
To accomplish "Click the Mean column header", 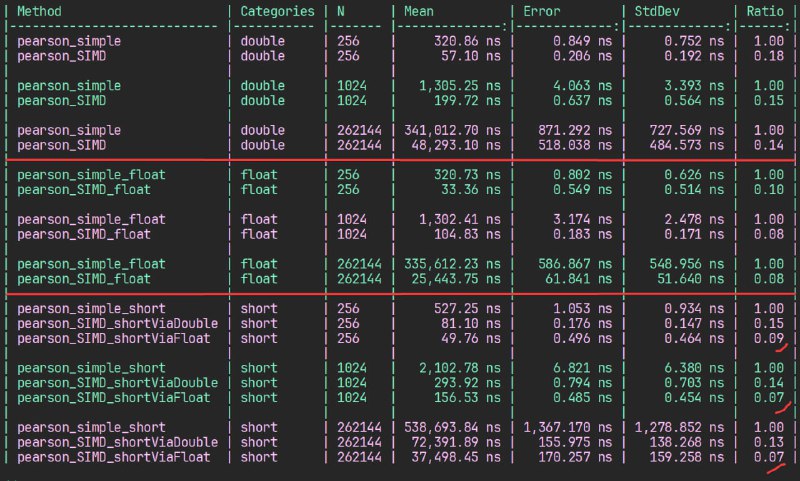I will 419,11.
